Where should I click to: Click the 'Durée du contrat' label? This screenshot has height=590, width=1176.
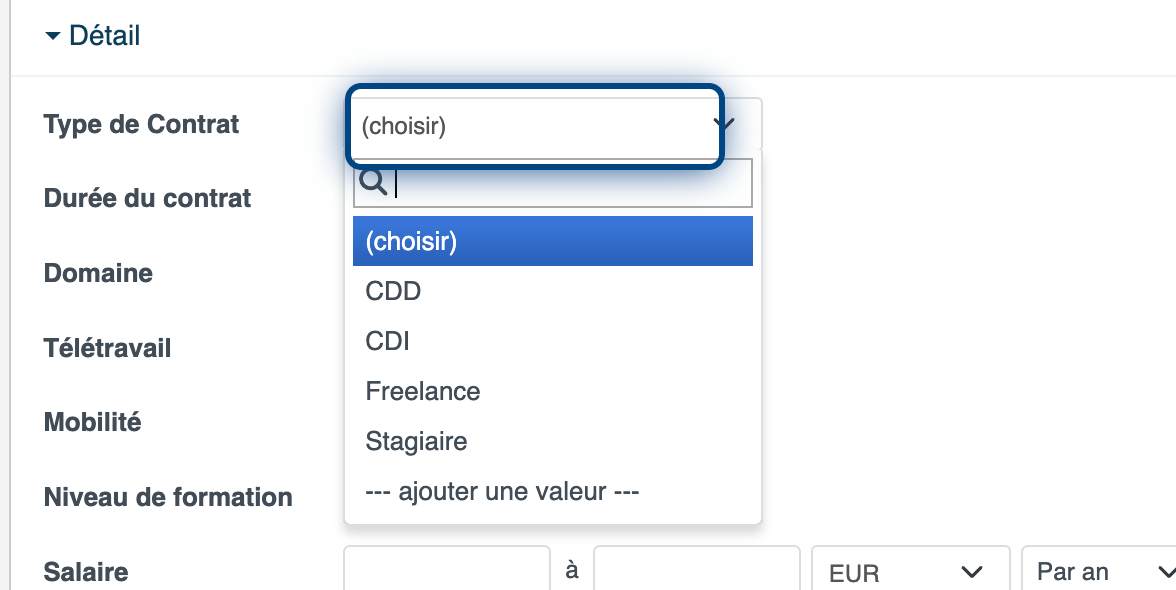[x=148, y=198]
